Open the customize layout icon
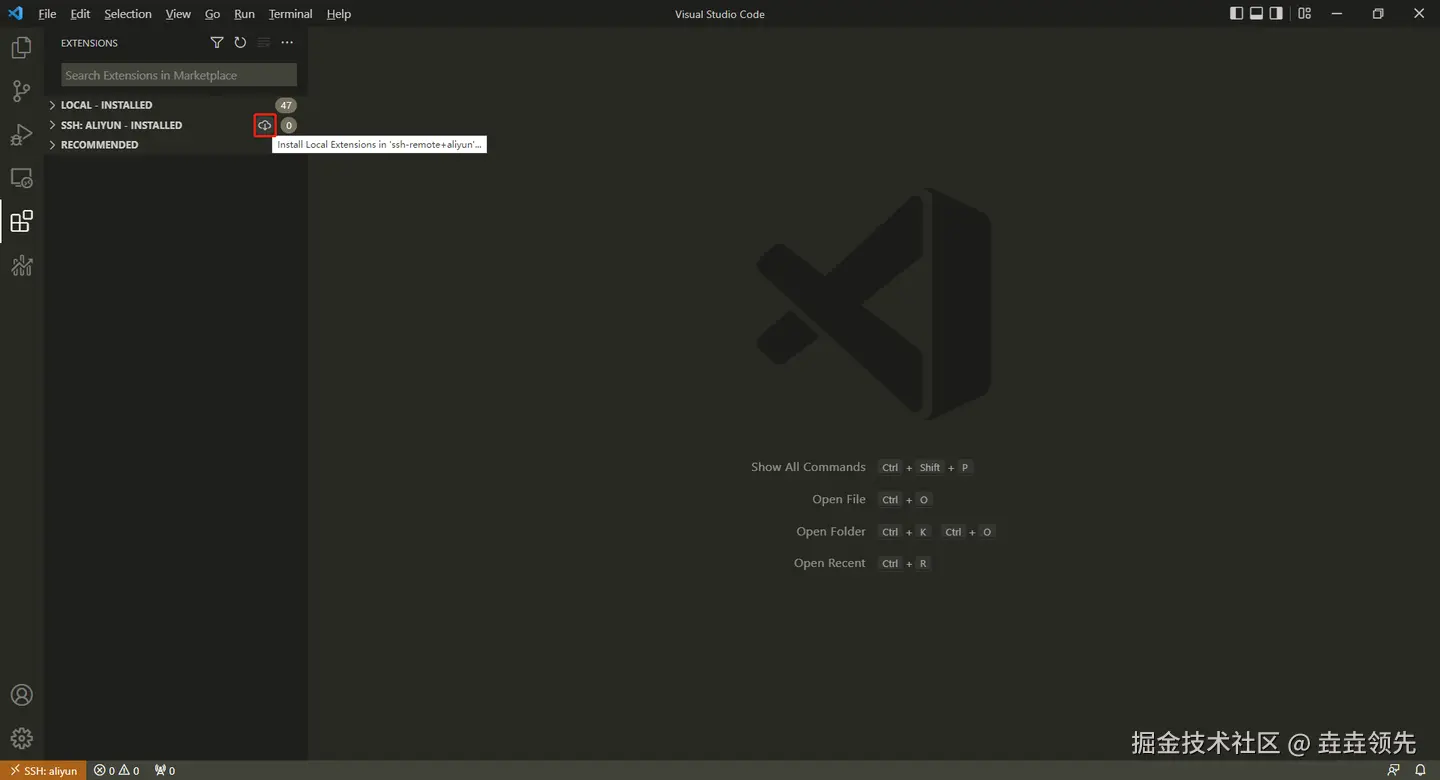This screenshot has height=780, width=1440. pos(1304,14)
